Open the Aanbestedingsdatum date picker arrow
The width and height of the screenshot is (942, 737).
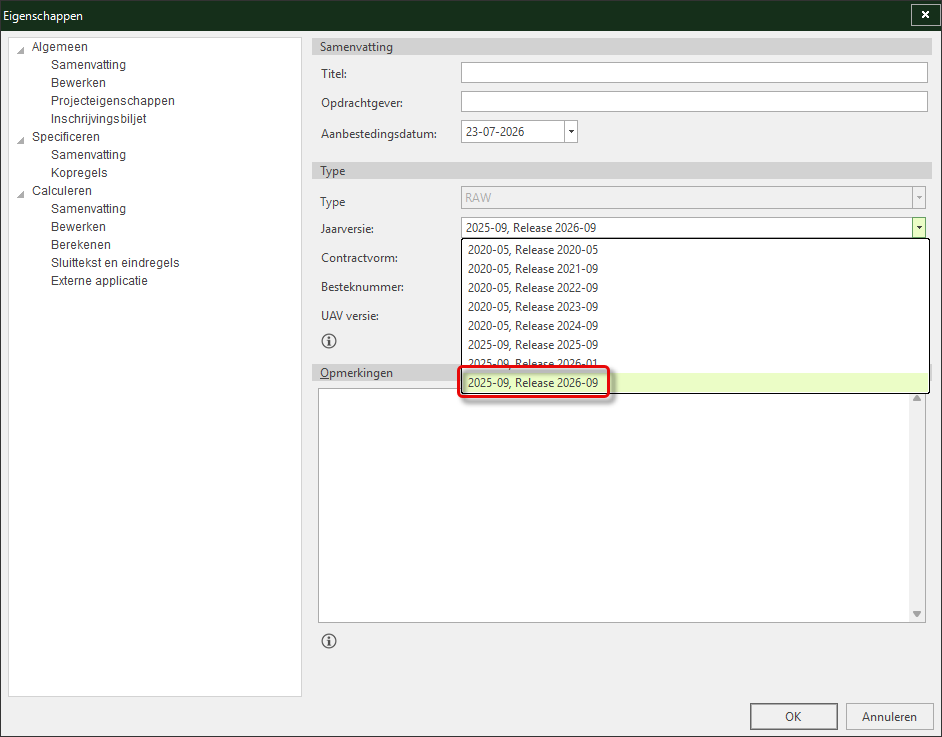pos(571,132)
